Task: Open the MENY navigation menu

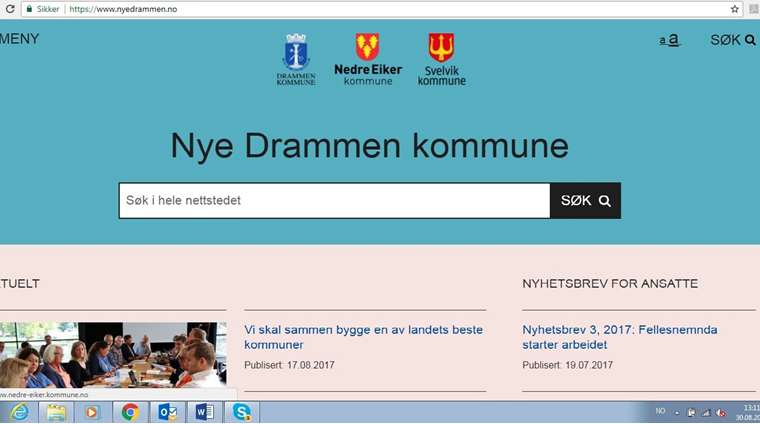Action: [x=20, y=39]
